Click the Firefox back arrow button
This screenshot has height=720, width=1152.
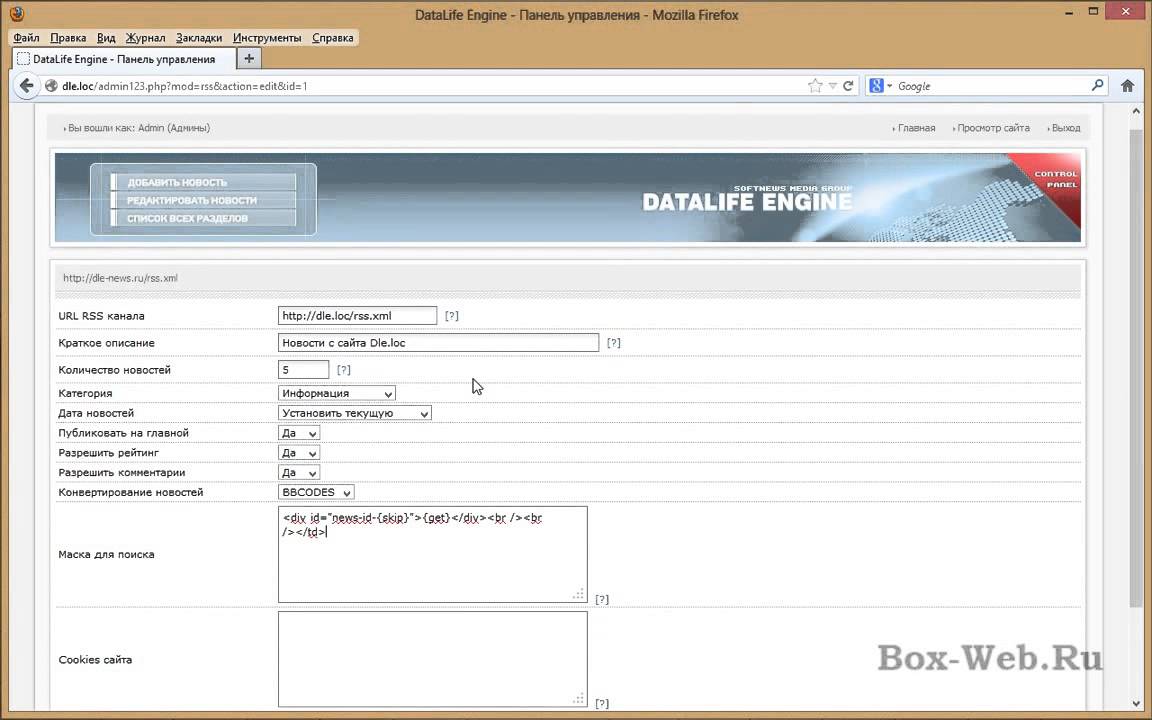[26, 86]
